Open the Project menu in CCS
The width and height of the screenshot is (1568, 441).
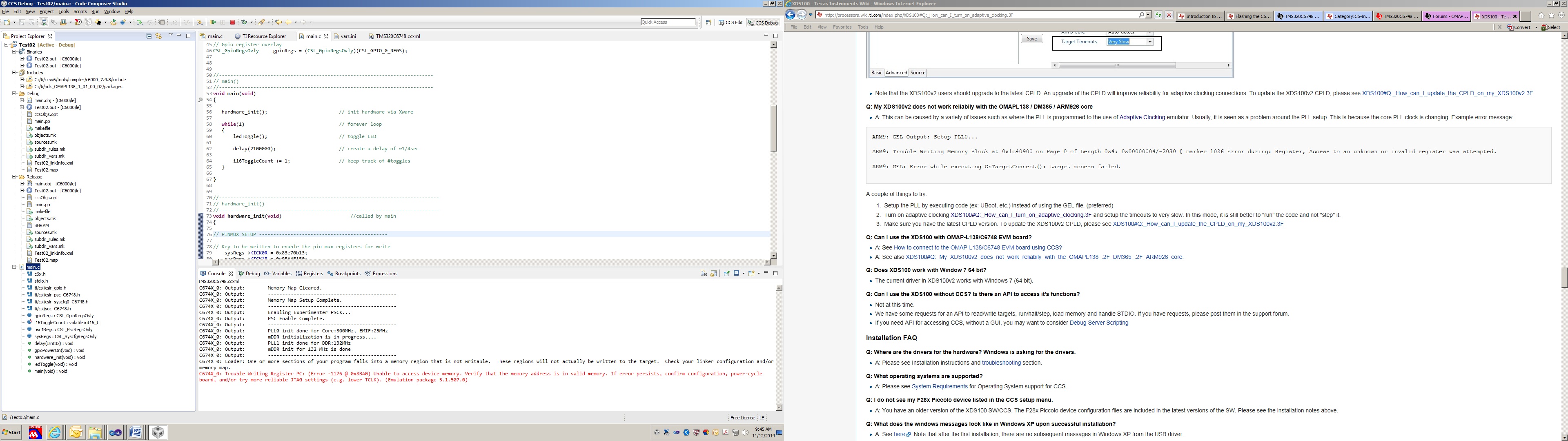click(x=46, y=11)
